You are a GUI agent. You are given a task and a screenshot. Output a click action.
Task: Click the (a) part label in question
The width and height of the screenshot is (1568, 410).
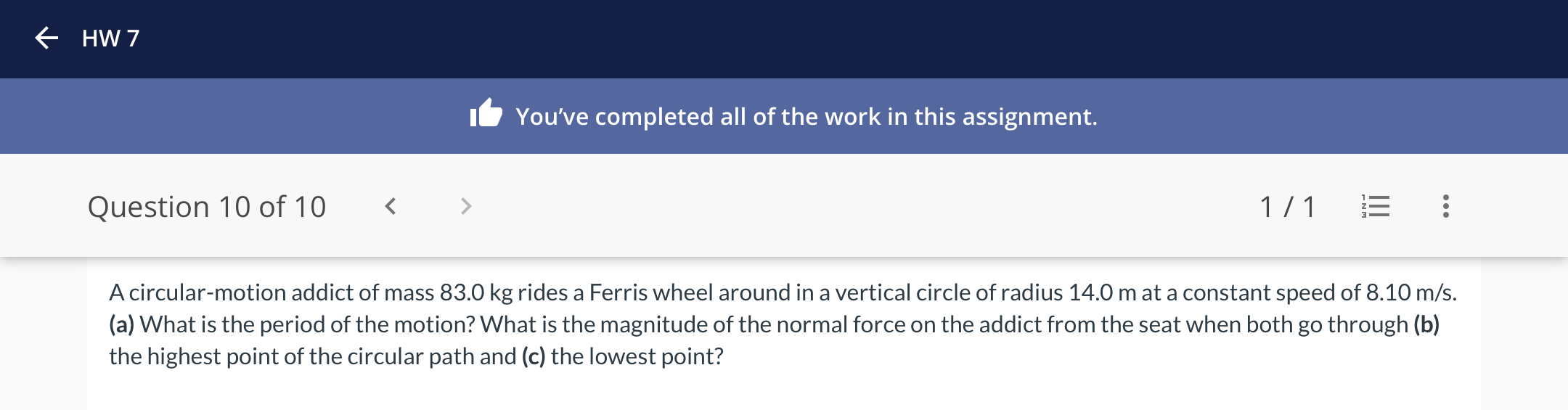pyautogui.click(x=121, y=324)
